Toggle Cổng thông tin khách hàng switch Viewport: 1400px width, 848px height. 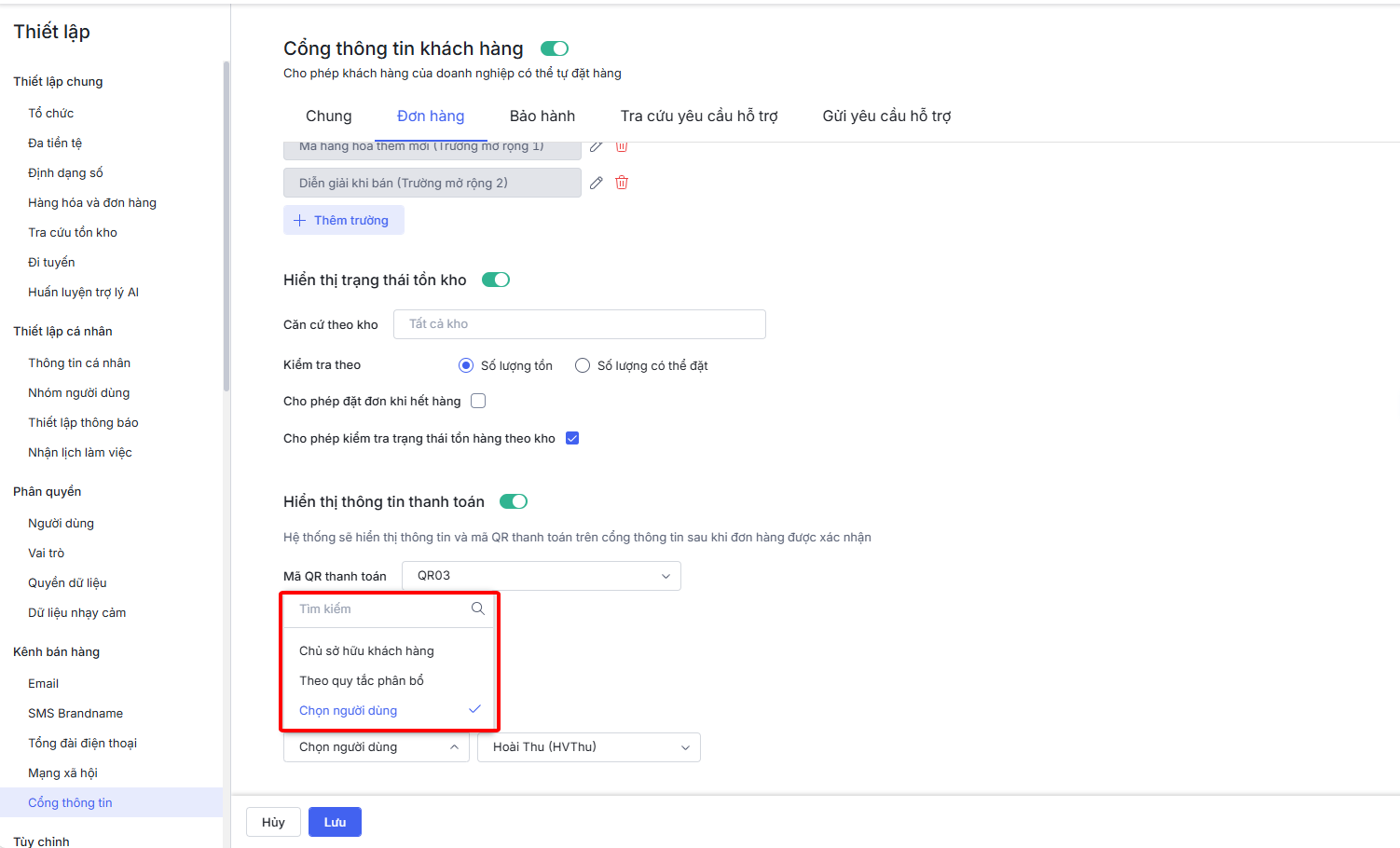555,48
